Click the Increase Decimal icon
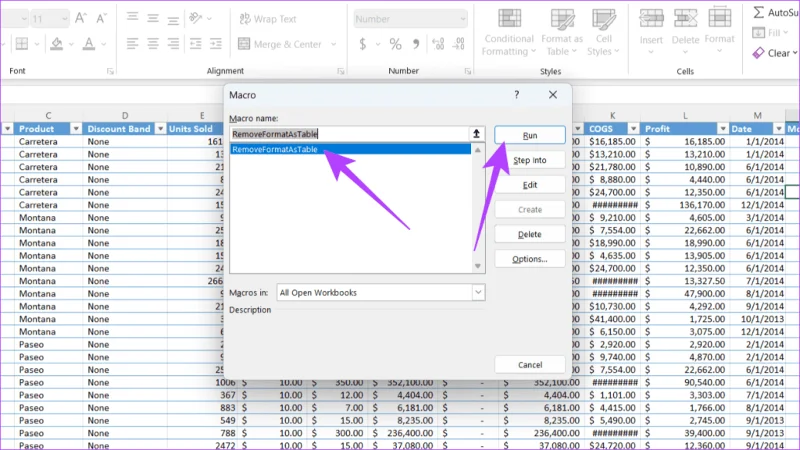Screen dimensions: 800x450 [x=438, y=44]
